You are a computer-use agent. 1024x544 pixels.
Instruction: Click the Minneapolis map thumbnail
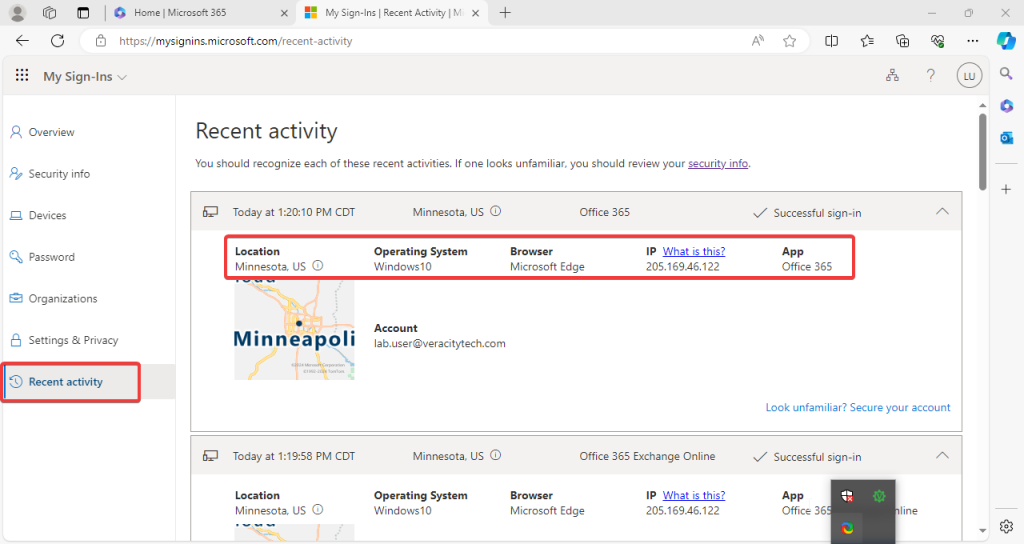pos(294,330)
